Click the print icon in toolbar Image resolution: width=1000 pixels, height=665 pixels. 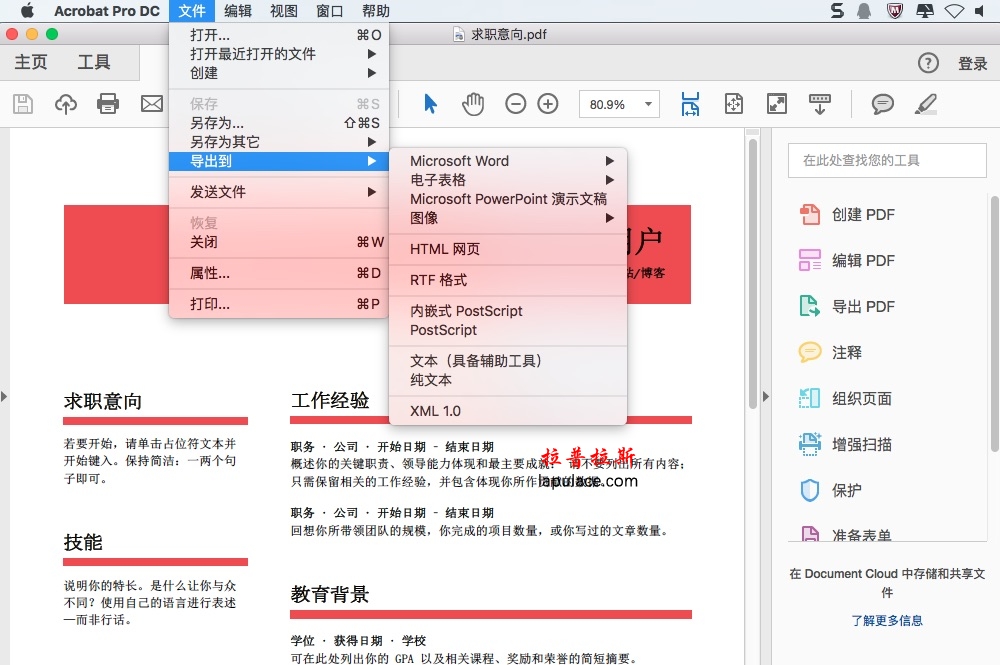[x=108, y=104]
